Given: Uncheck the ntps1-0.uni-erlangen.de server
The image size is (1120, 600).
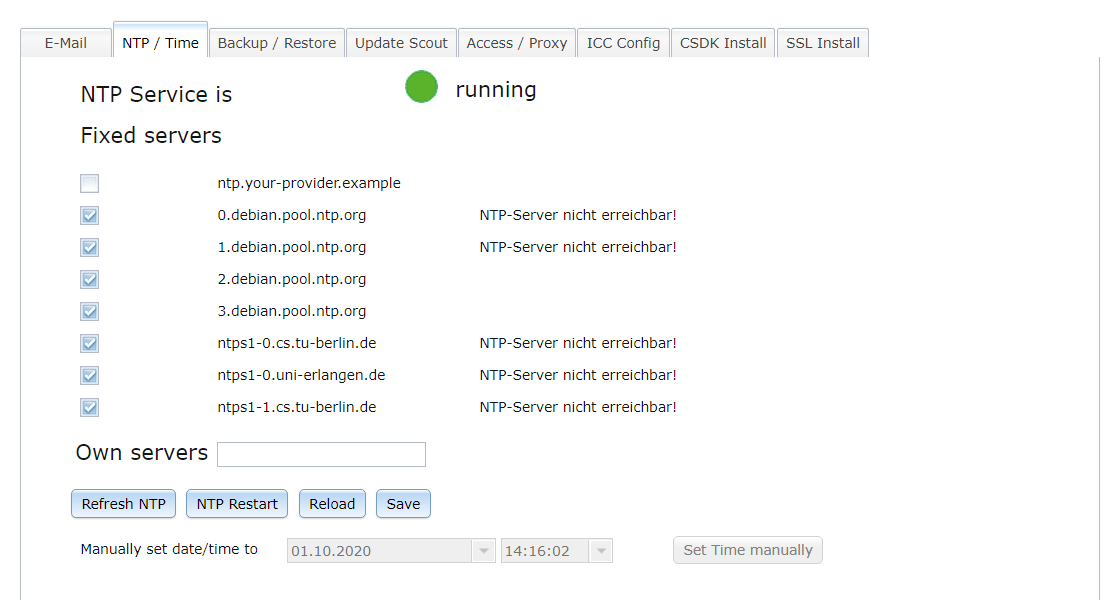Looking at the screenshot, I should [x=90, y=376].
